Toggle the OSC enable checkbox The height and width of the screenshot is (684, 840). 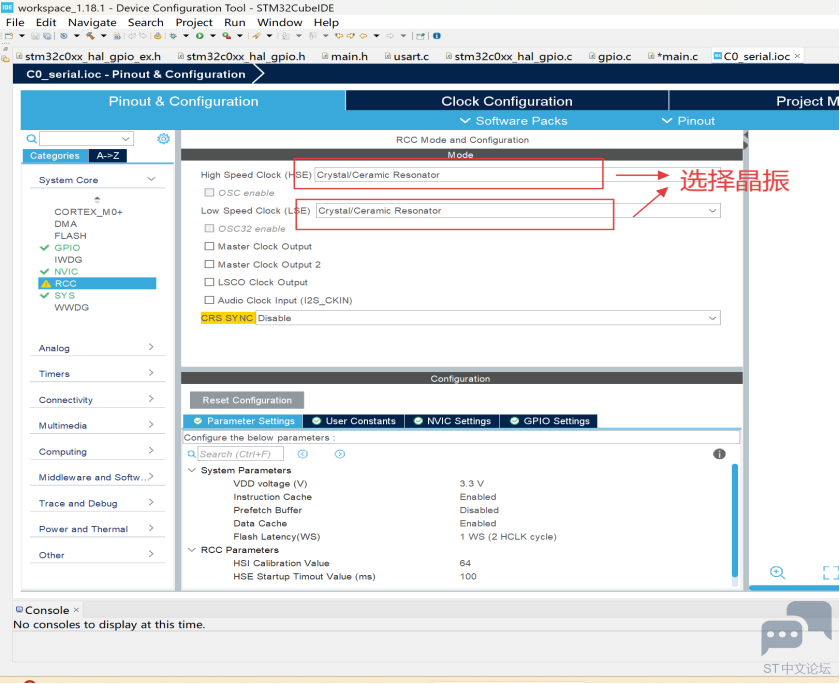pos(209,192)
